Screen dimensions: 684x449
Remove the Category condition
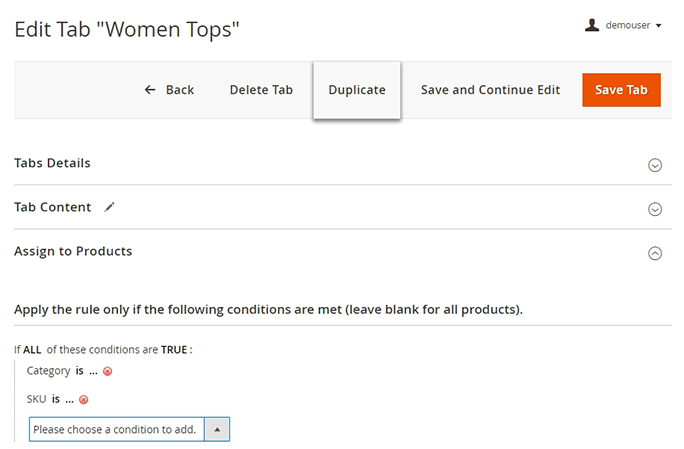pyautogui.click(x=107, y=371)
